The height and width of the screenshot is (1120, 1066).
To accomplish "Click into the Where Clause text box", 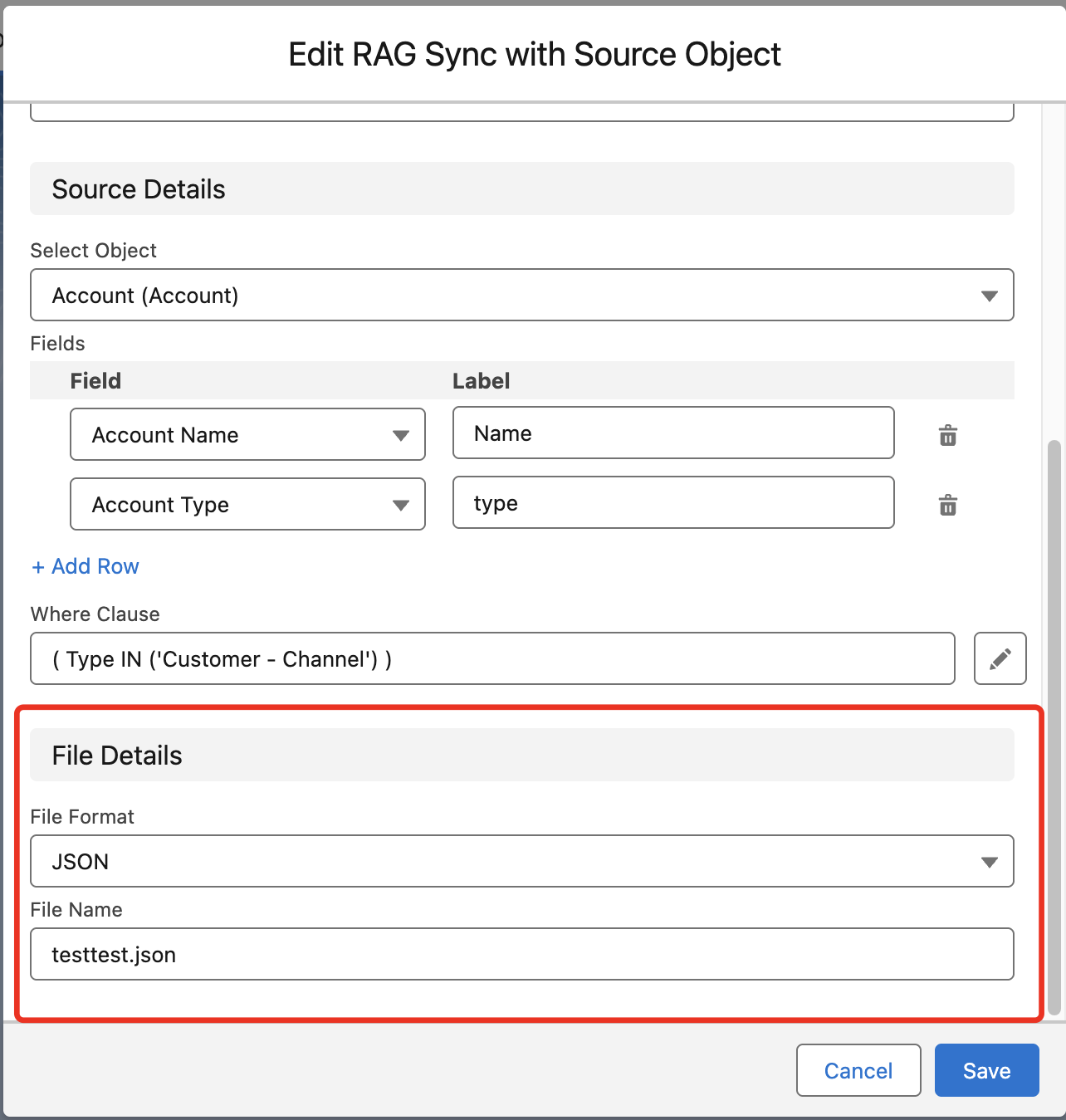I will coord(491,658).
